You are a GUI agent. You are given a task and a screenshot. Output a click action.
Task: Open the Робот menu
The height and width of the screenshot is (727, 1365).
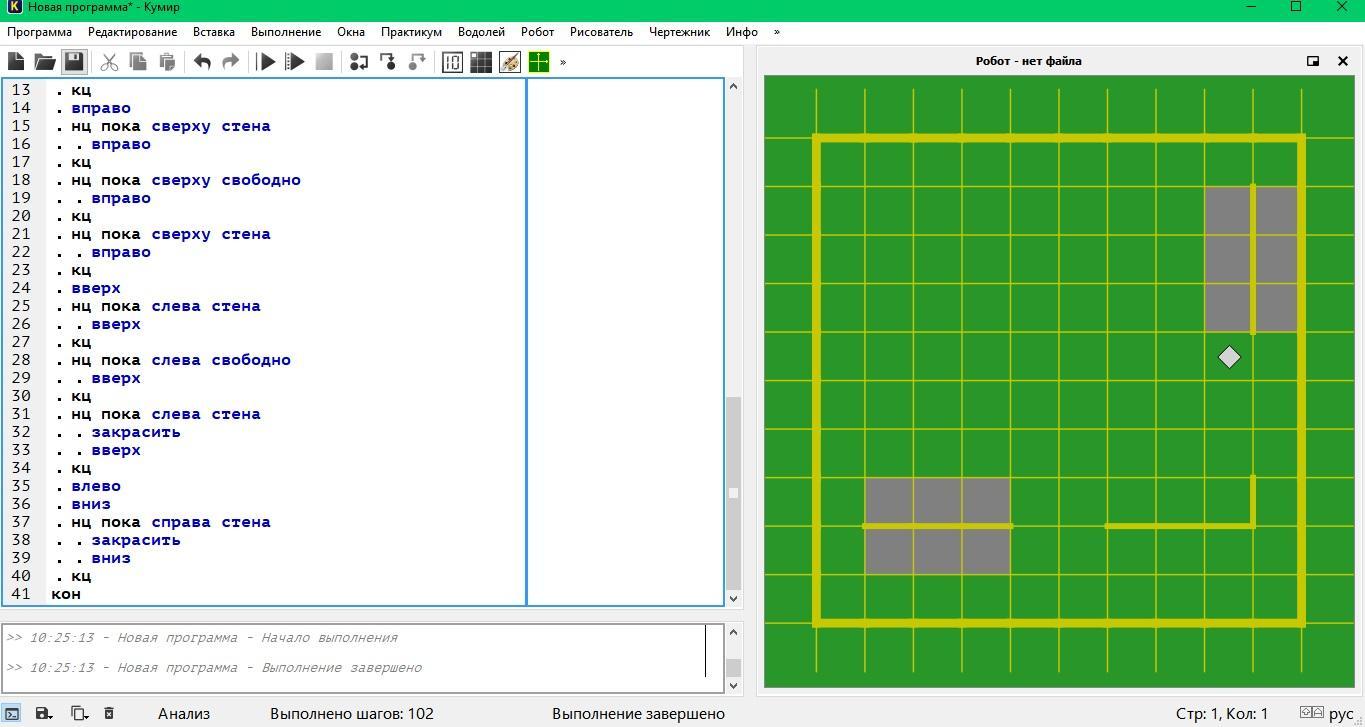[537, 32]
